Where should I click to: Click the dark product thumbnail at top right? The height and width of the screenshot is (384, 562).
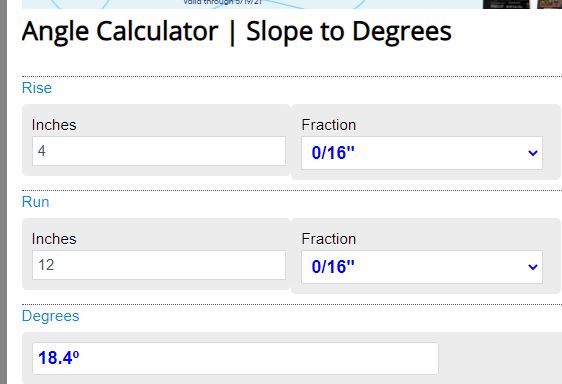point(506,4)
